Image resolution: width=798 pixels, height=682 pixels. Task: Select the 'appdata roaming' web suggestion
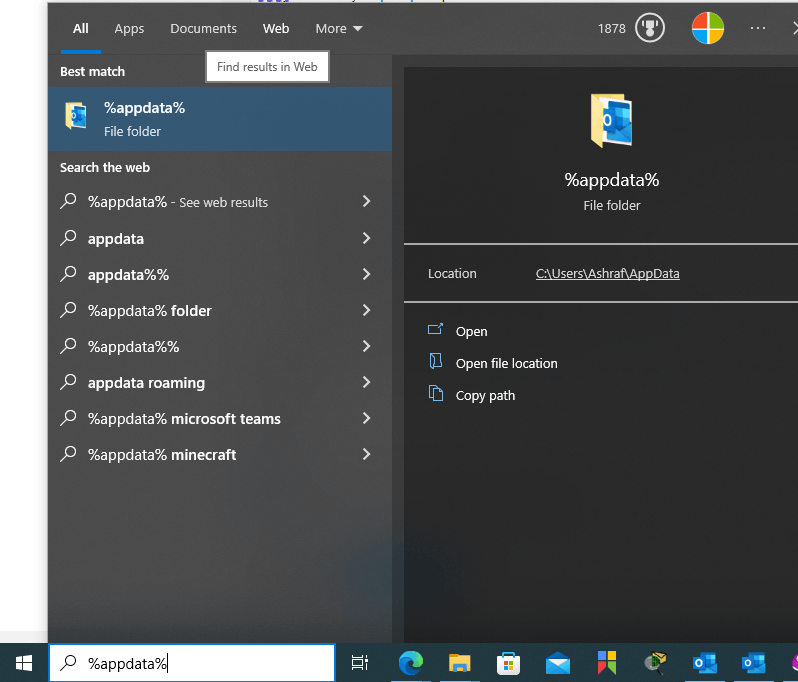click(220, 382)
